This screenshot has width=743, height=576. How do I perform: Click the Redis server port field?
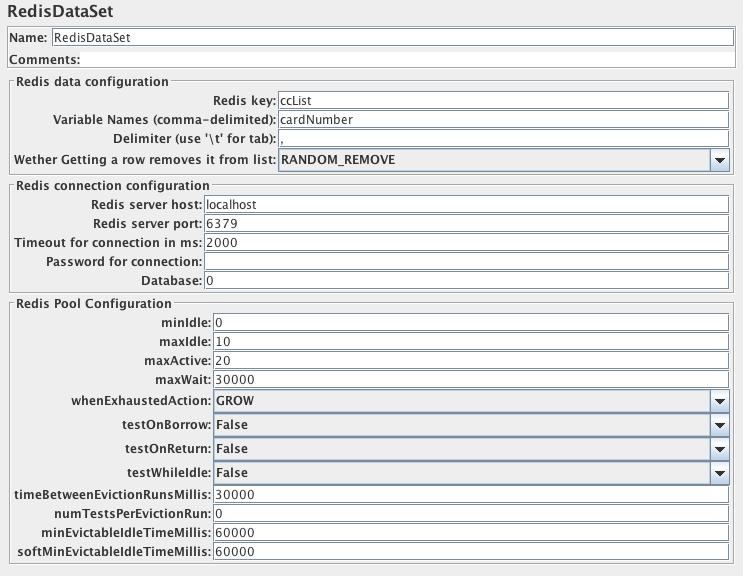tap(464, 223)
